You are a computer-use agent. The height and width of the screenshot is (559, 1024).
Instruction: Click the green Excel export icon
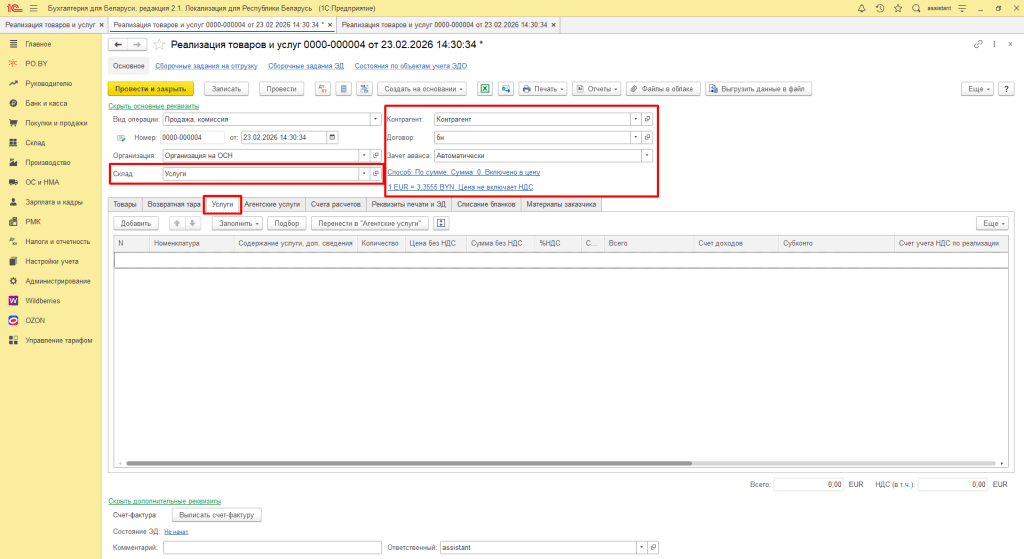coord(484,89)
